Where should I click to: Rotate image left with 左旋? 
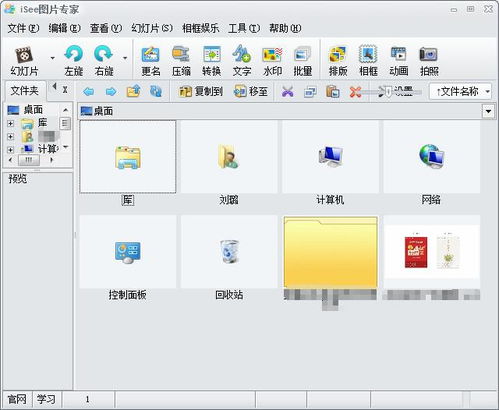(74, 61)
